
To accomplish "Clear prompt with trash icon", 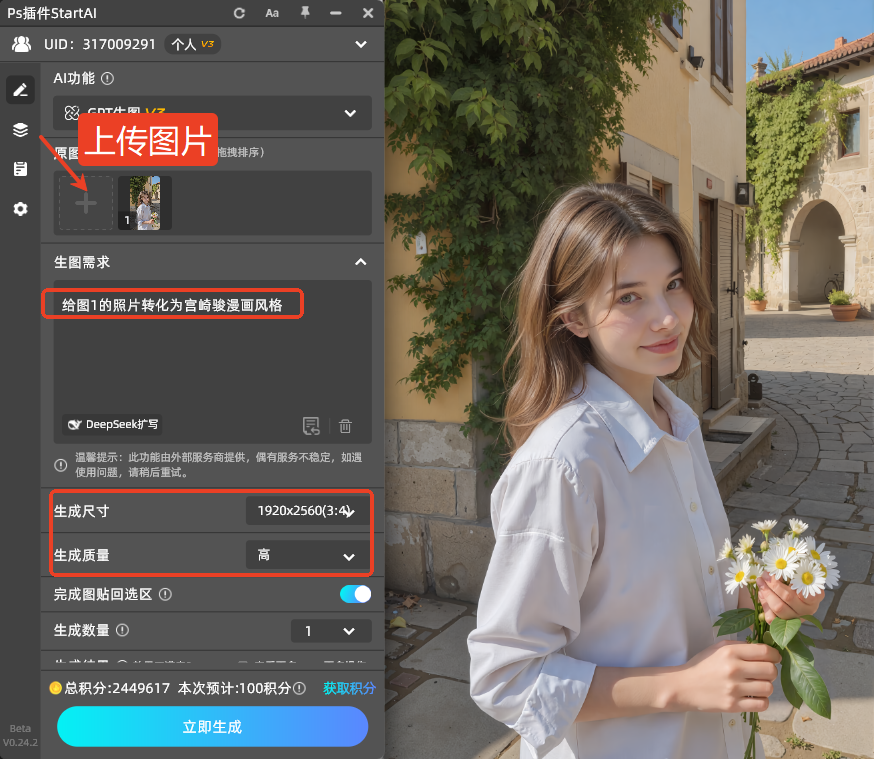I will click(345, 426).
